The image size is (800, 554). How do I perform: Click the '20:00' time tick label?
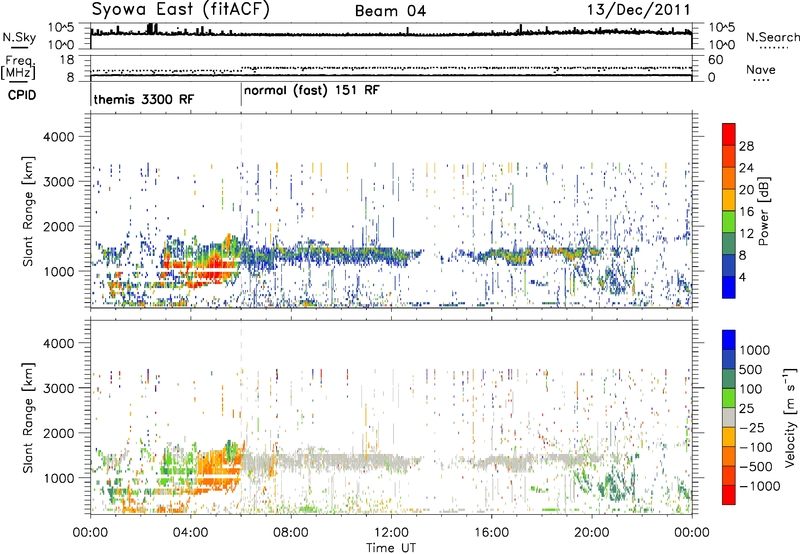click(x=592, y=533)
